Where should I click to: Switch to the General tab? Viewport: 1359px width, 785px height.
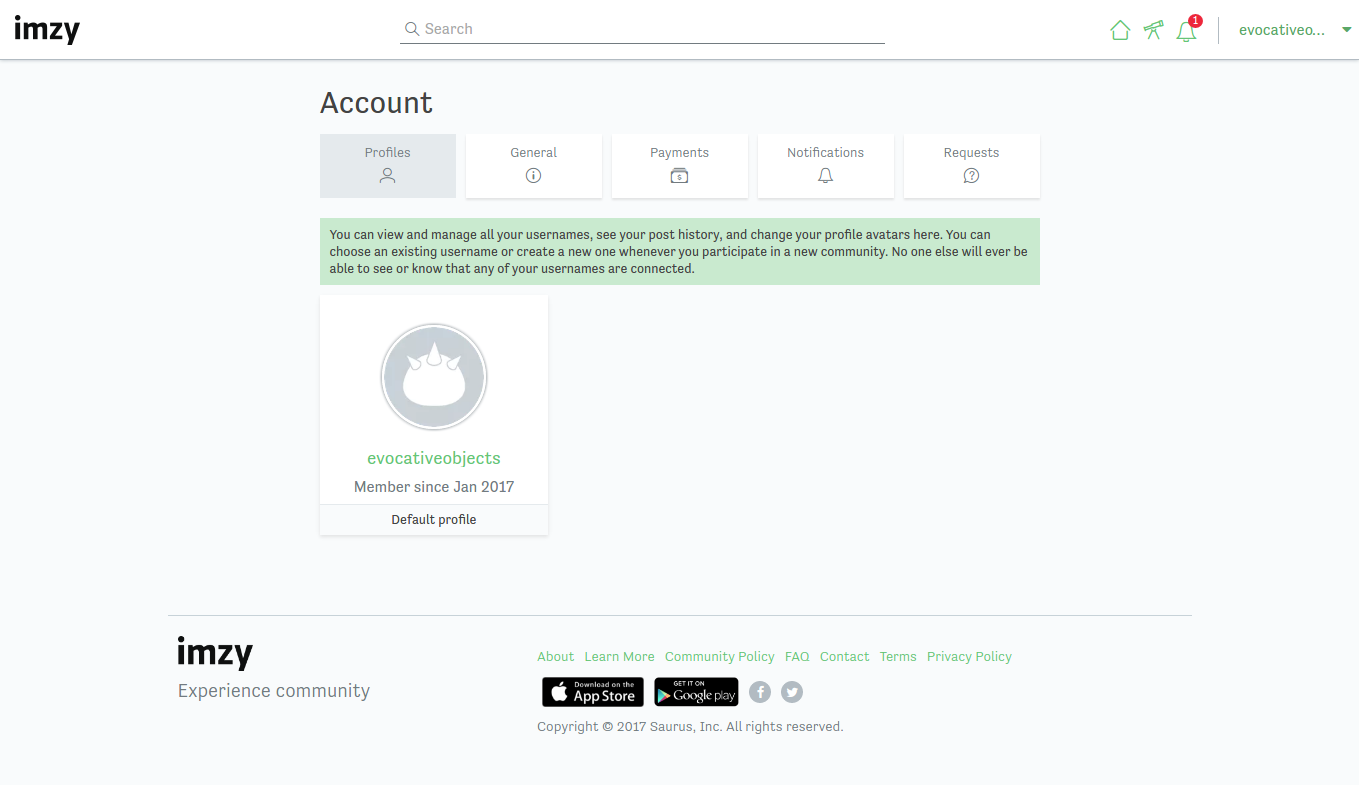click(x=534, y=166)
